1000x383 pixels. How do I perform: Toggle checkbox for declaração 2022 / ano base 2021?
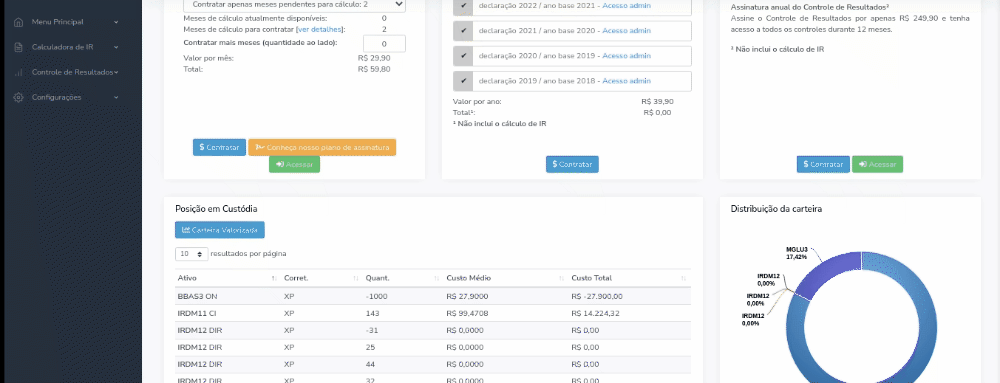(463, 6)
